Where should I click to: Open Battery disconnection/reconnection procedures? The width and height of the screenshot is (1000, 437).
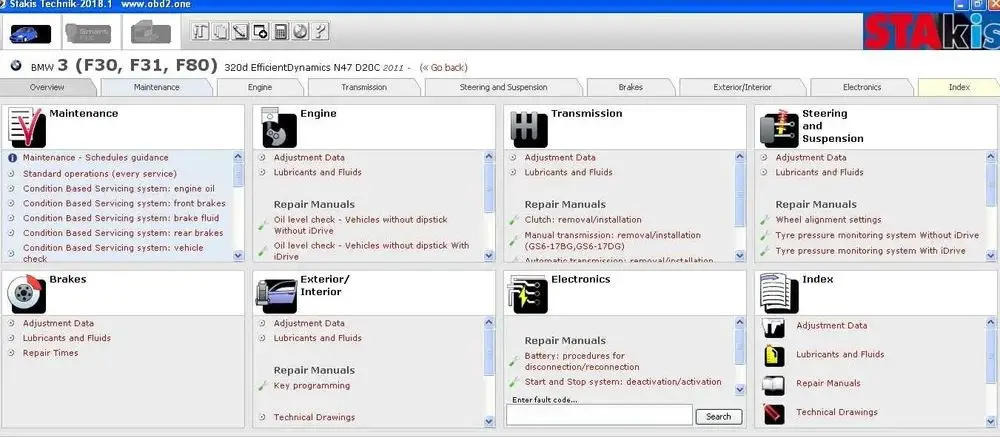point(582,361)
